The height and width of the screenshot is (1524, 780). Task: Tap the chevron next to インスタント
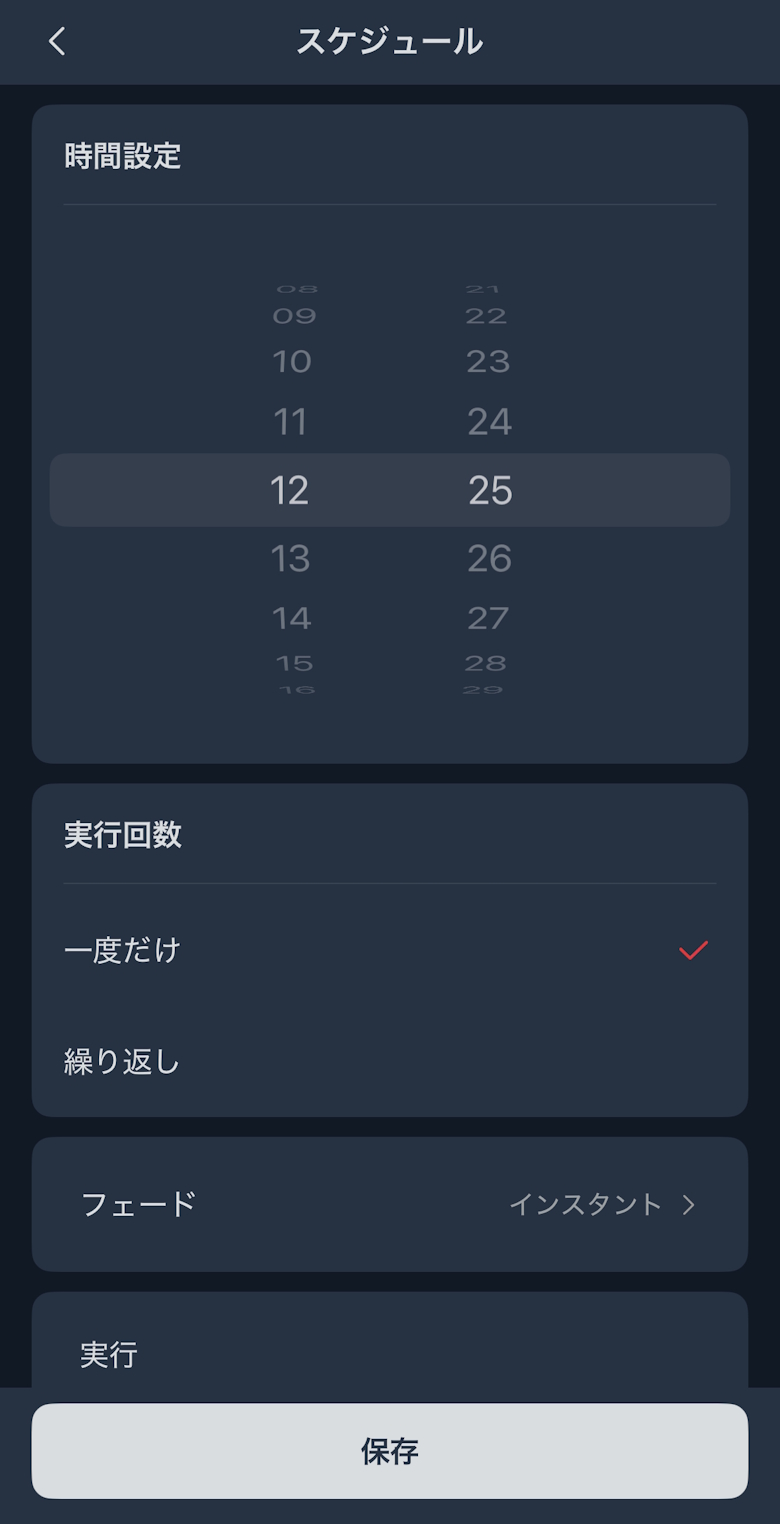click(x=688, y=1205)
